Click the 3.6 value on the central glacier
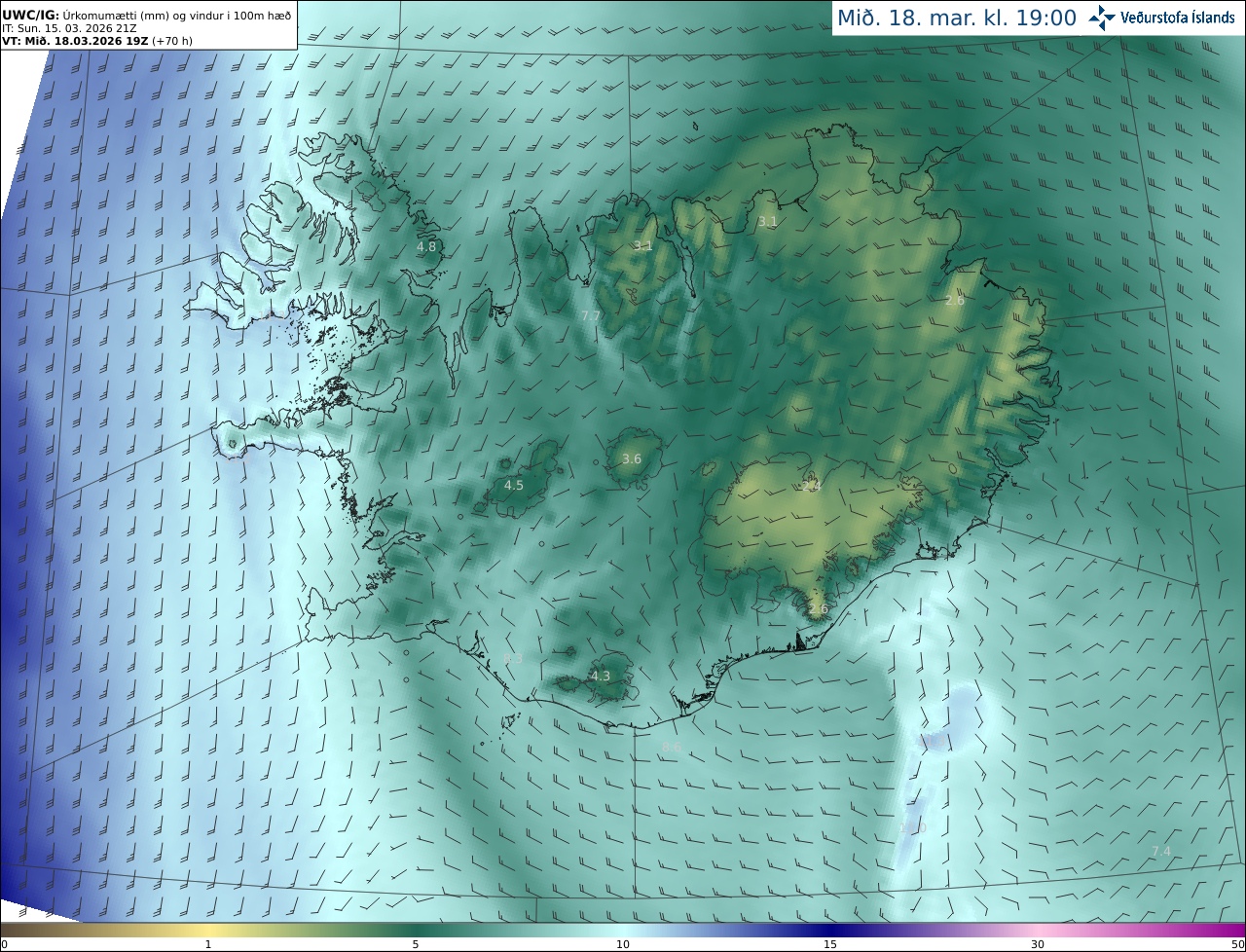Image resolution: width=1246 pixels, height=952 pixels. coord(632,458)
